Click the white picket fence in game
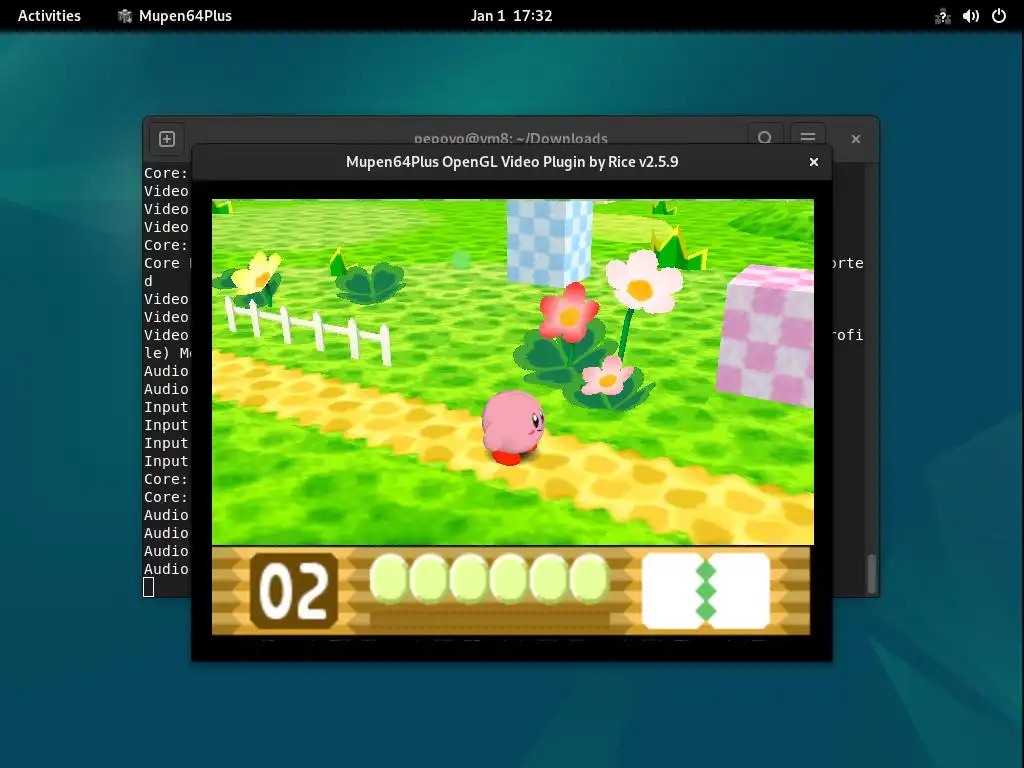 click(308, 330)
